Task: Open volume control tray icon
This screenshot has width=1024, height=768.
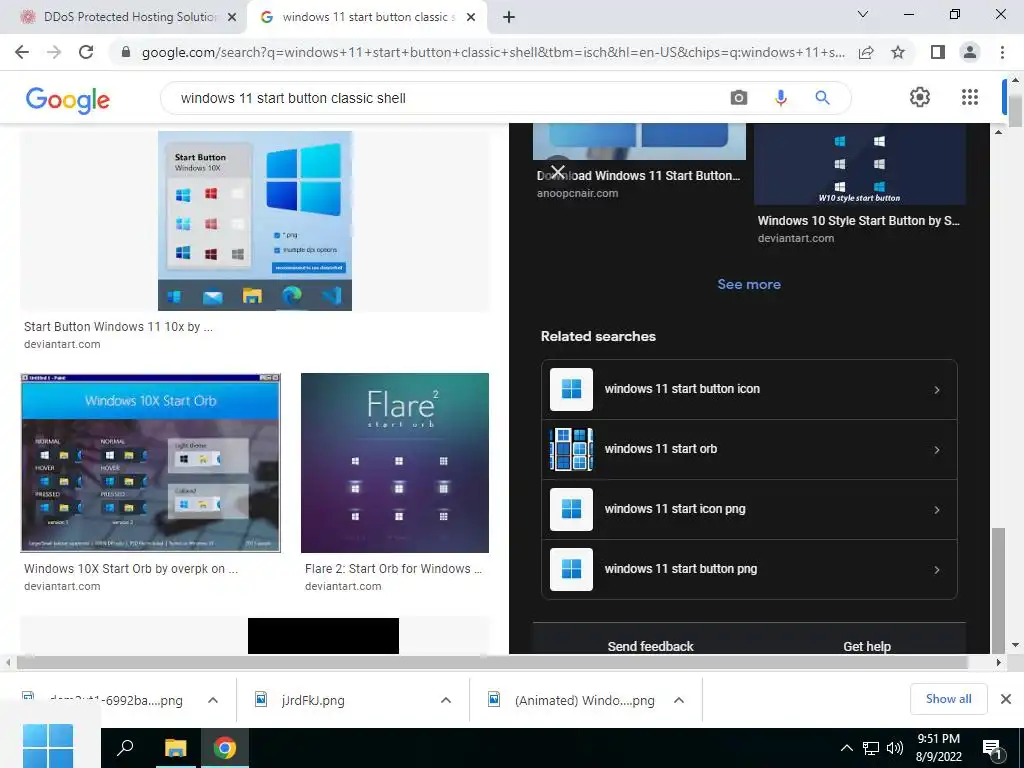Action: 895,748
